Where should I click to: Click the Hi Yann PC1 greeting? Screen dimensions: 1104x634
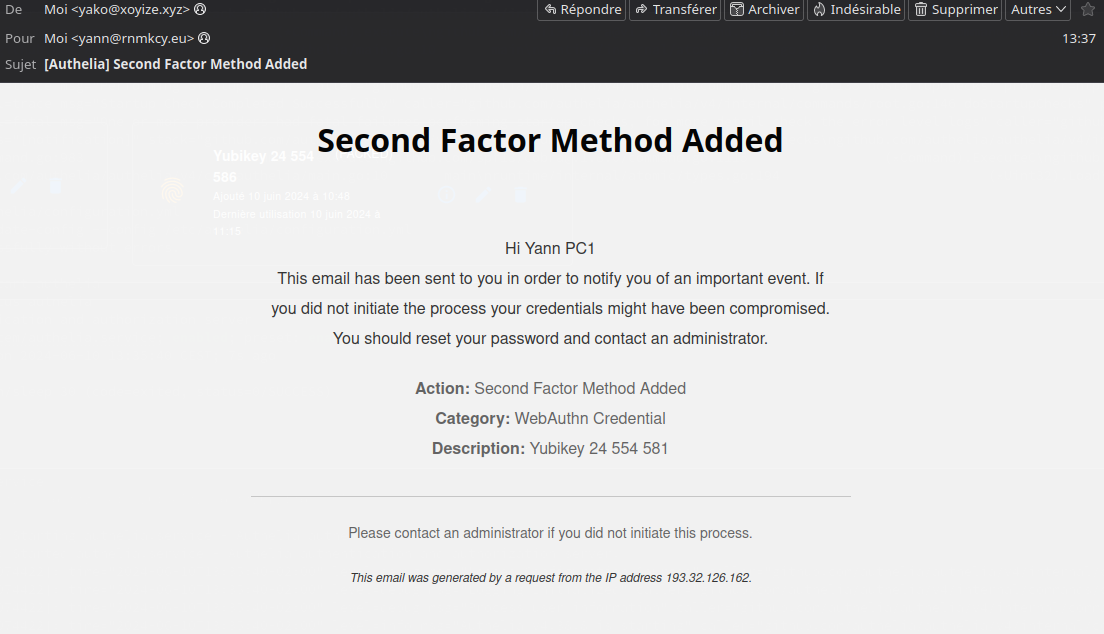point(550,248)
